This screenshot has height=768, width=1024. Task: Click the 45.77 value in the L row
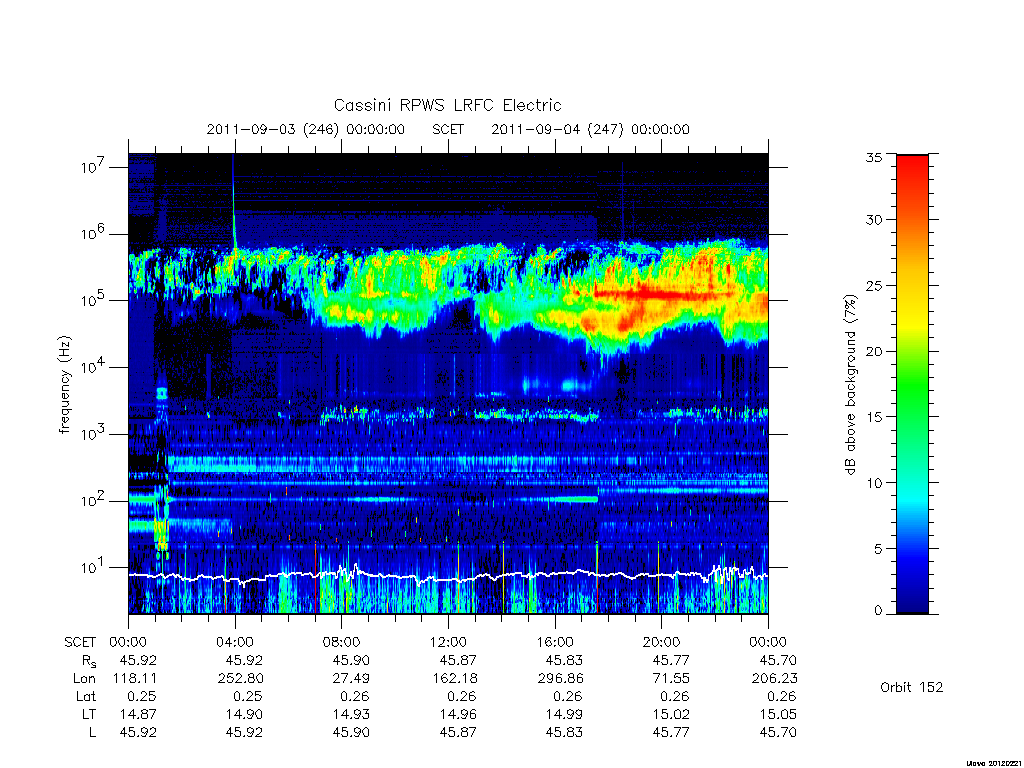pos(671,732)
